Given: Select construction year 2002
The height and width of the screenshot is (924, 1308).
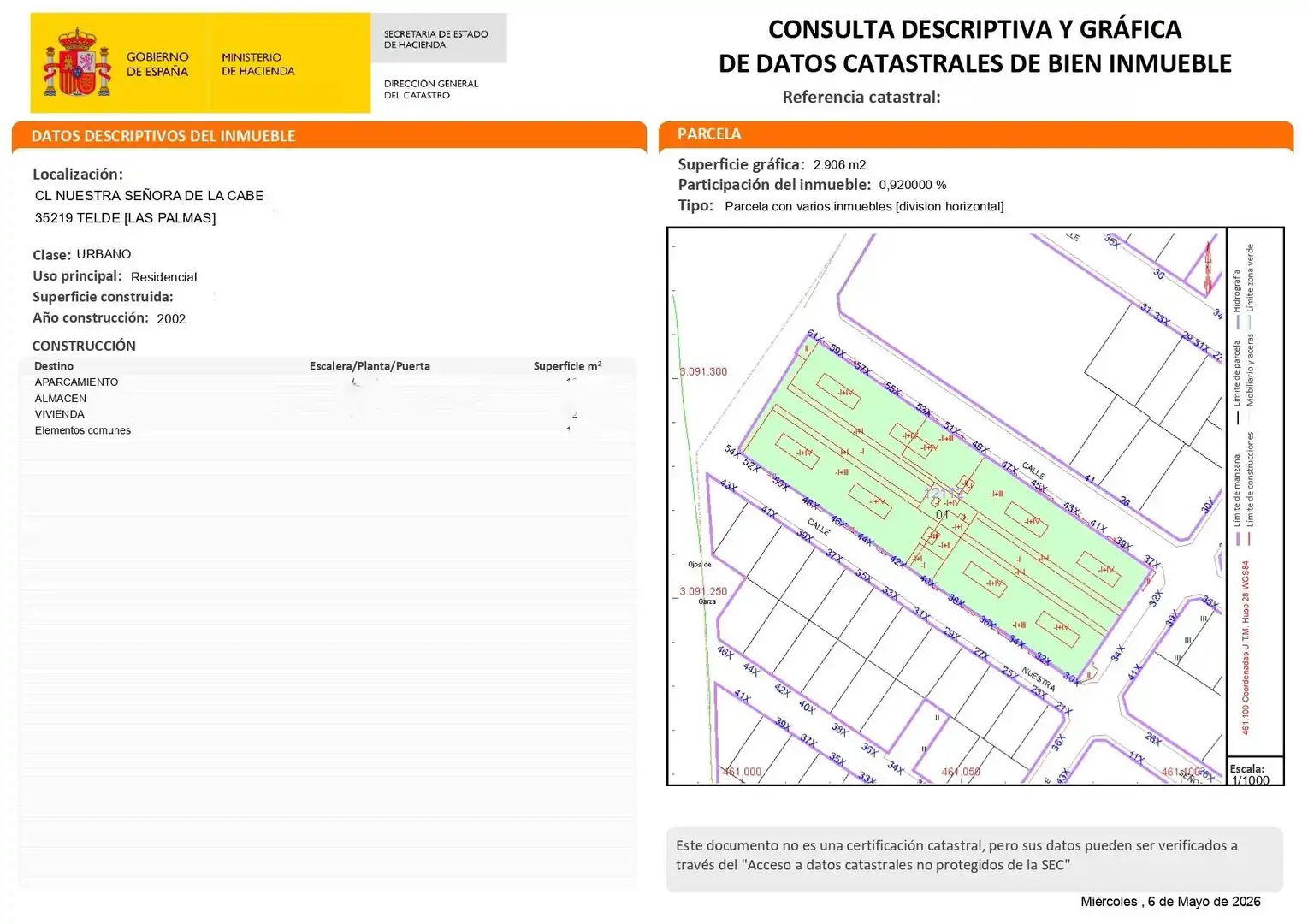Looking at the screenshot, I should point(171,318).
